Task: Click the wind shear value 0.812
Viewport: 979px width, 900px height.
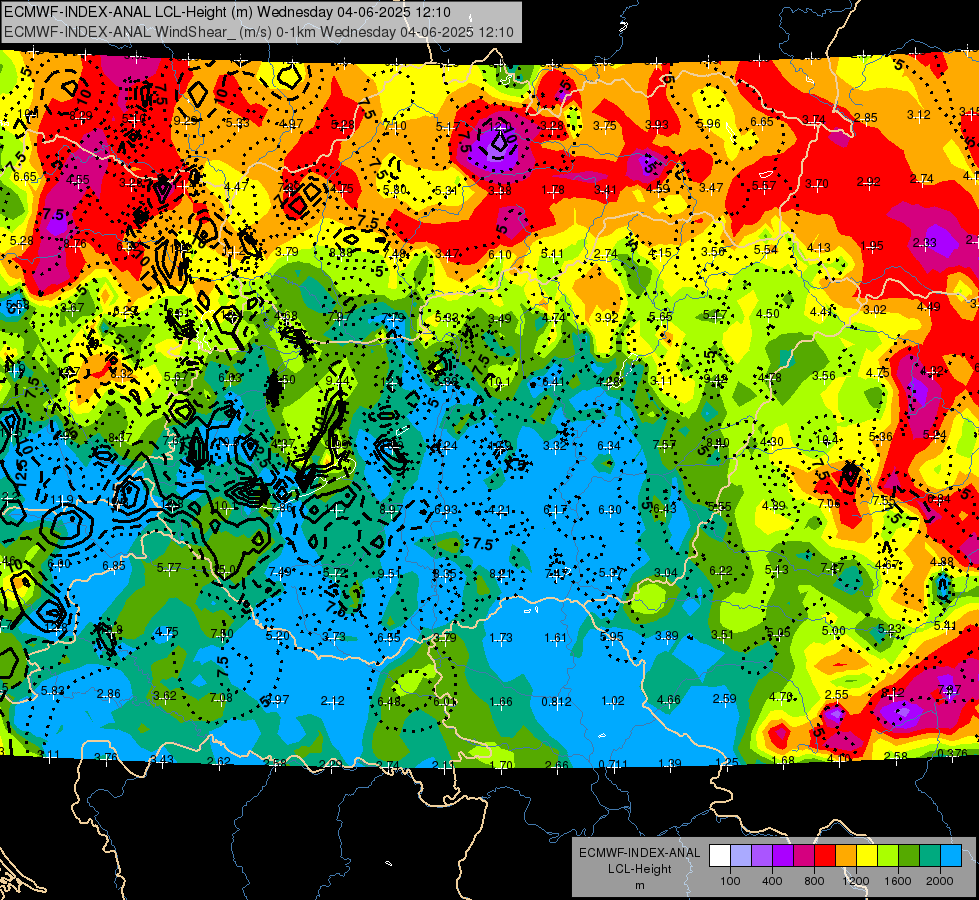Action: coord(556,701)
